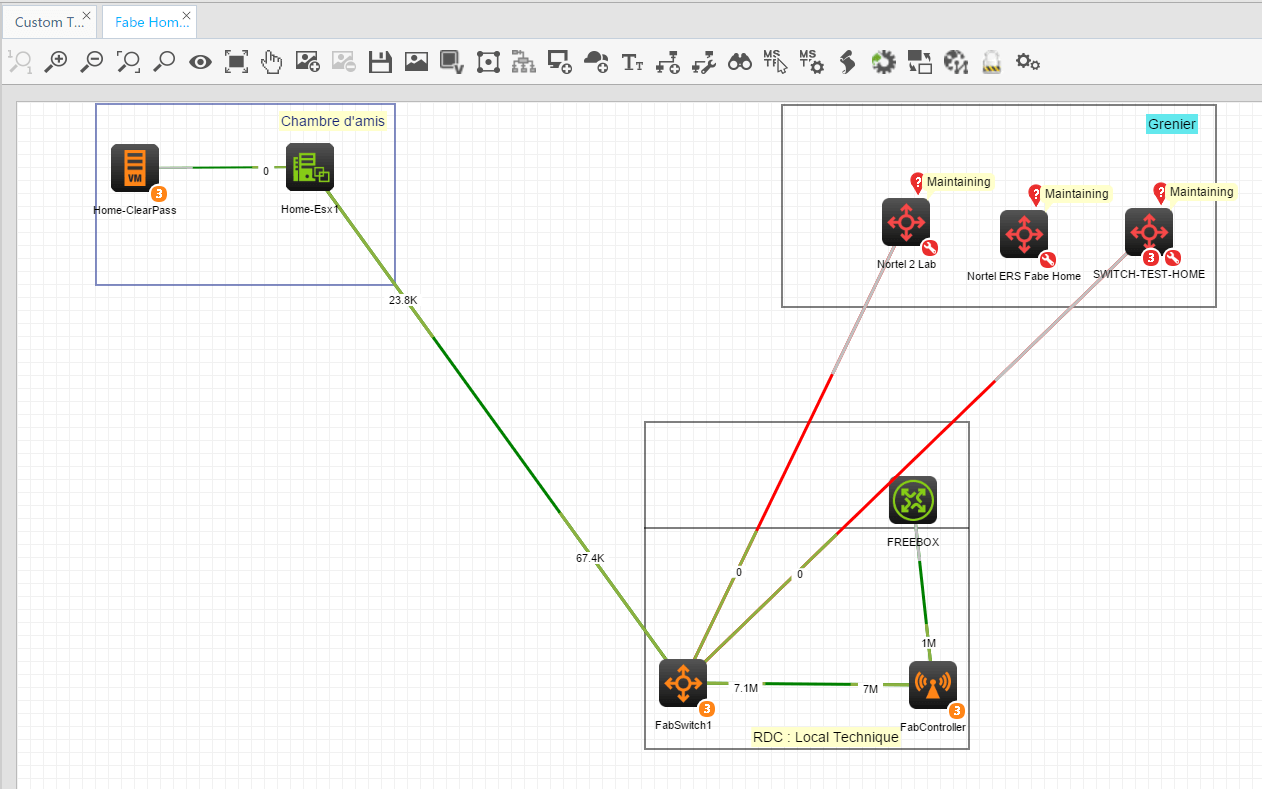The width and height of the screenshot is (1262, 789).
Task: Select the FabController access point node
Action: 932,686
